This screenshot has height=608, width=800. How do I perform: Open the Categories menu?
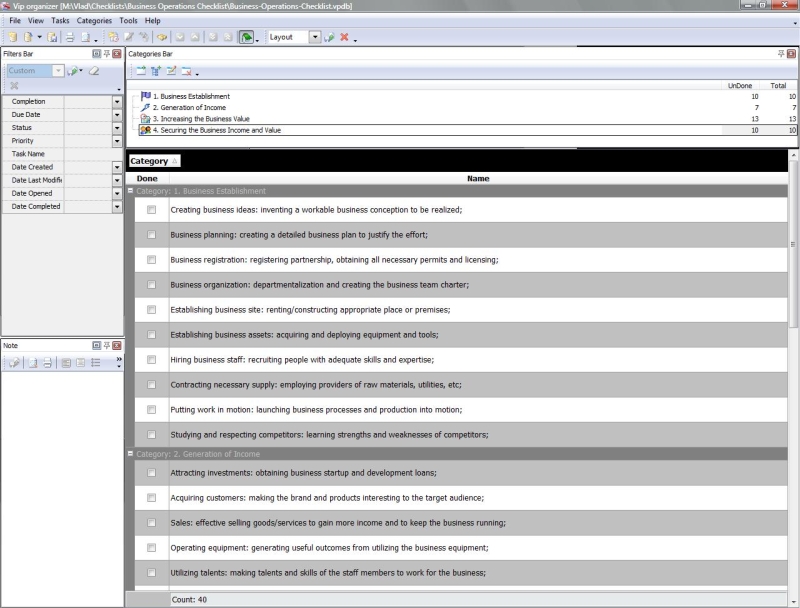pos(94,20)
